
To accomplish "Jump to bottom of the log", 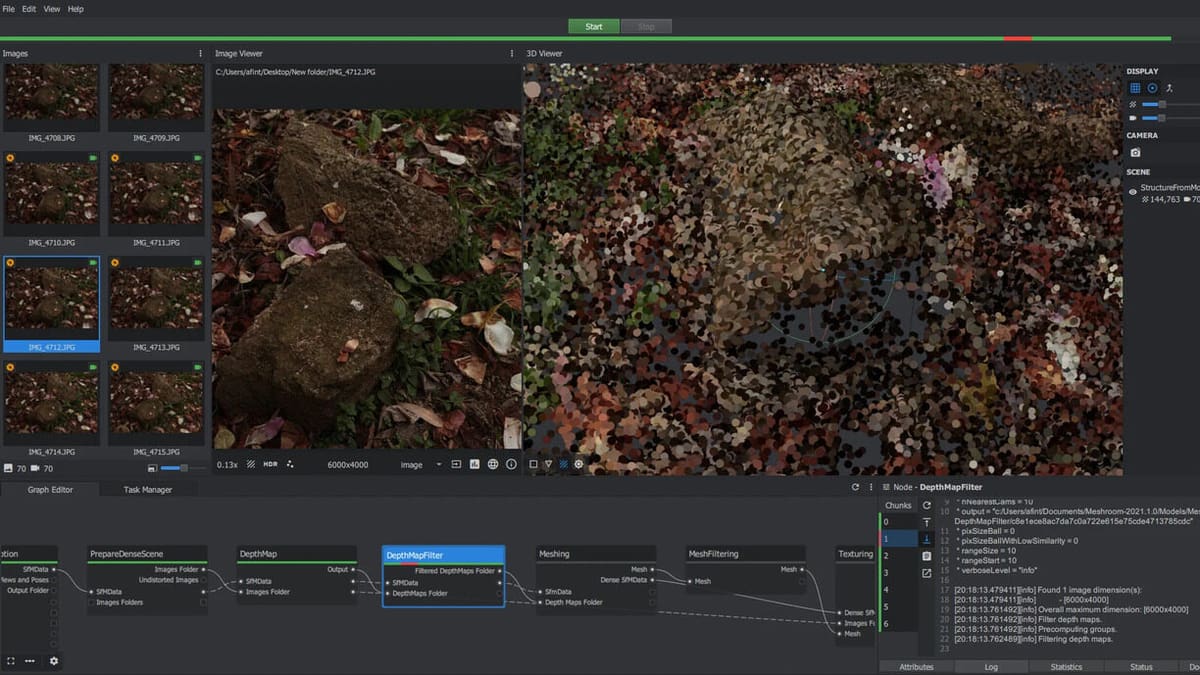I will (x=927, y=538).
